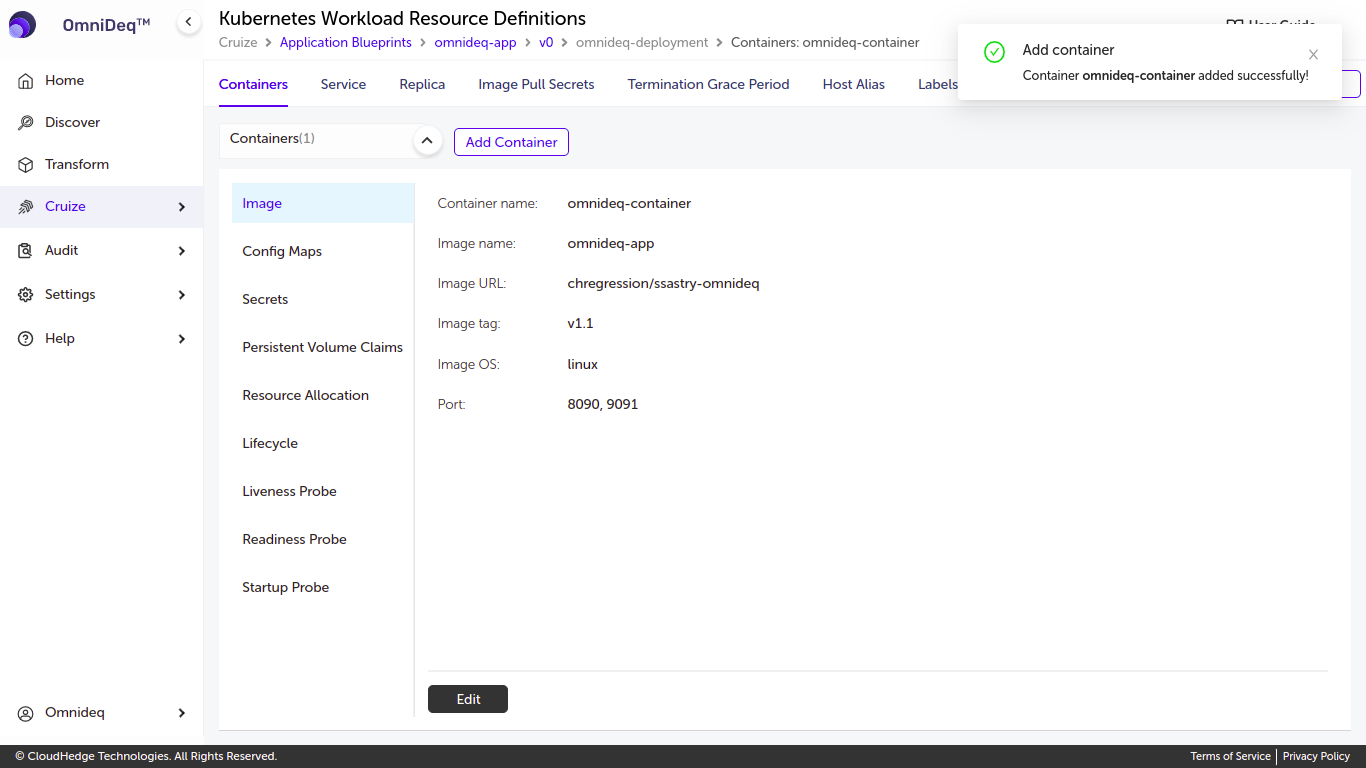Collapse the sidebar with the arrow button
Screen dimensions: 1366x768
click(x=188, y=22)
